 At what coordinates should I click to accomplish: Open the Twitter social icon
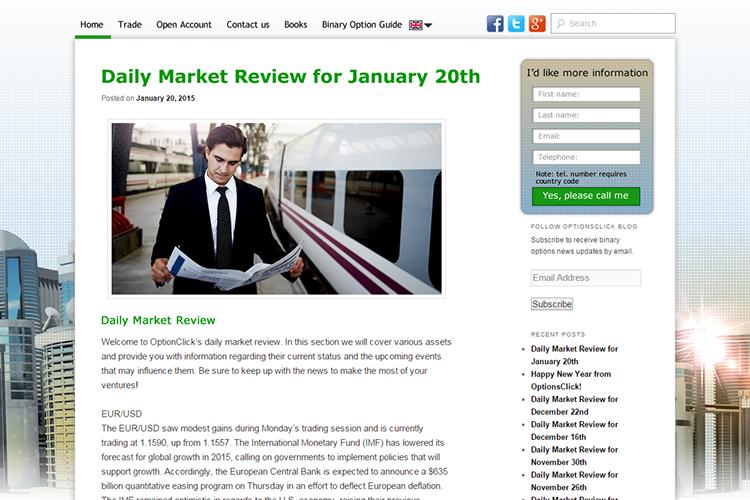pos(516,23)
